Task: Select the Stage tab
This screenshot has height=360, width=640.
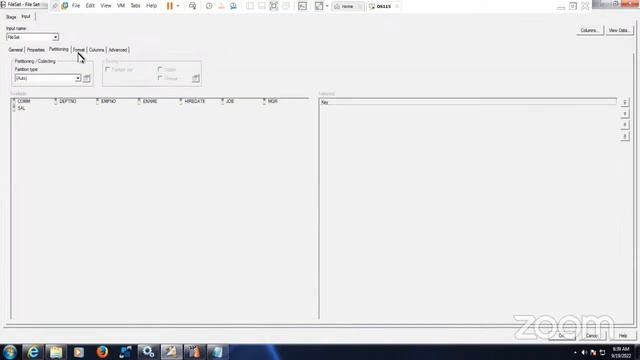Action: click(x=11, y=17)
